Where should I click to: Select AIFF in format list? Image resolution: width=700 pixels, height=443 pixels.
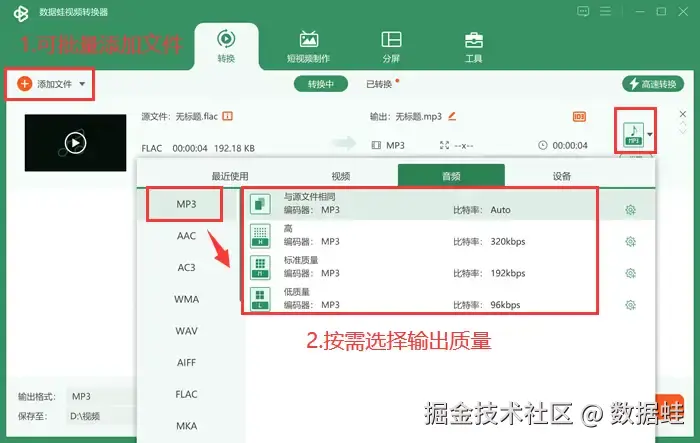186,363
